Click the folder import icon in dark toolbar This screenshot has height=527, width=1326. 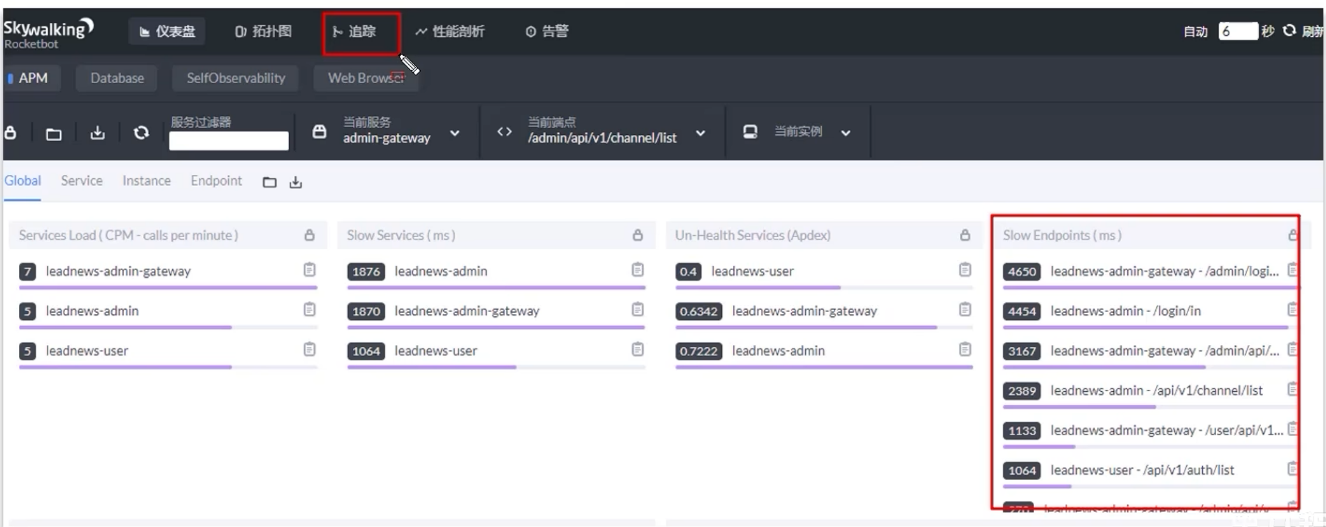pos(54,133)
